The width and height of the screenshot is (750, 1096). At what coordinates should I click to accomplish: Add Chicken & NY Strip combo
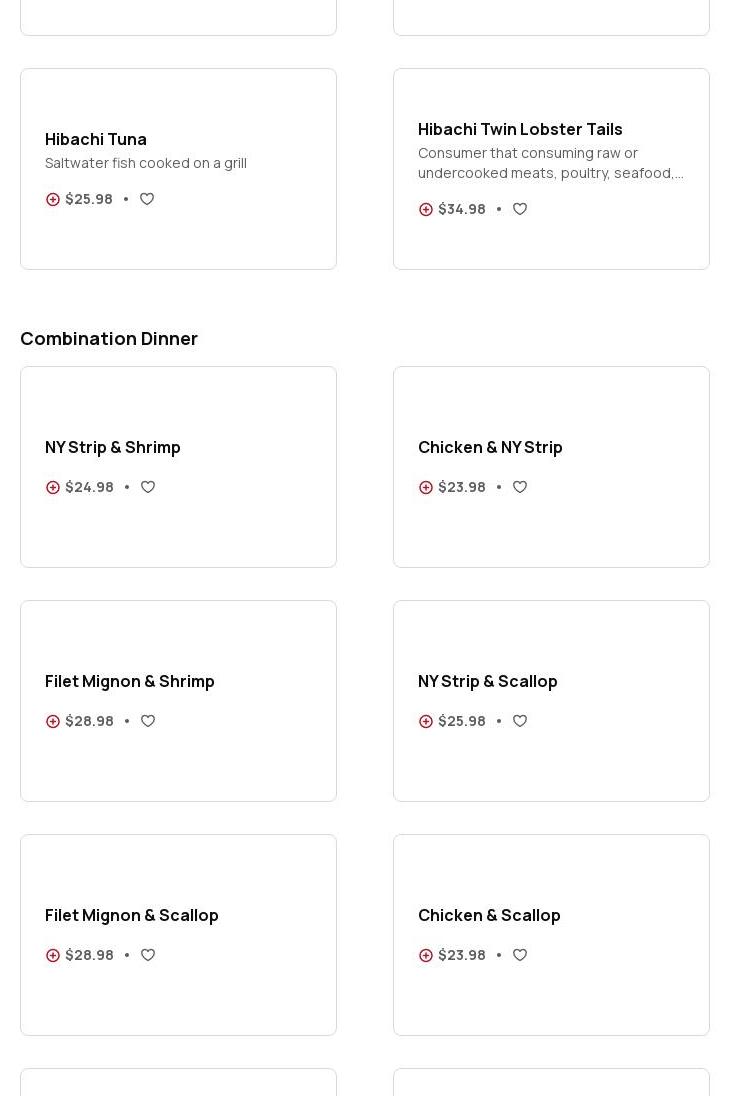tap(426, 487)
